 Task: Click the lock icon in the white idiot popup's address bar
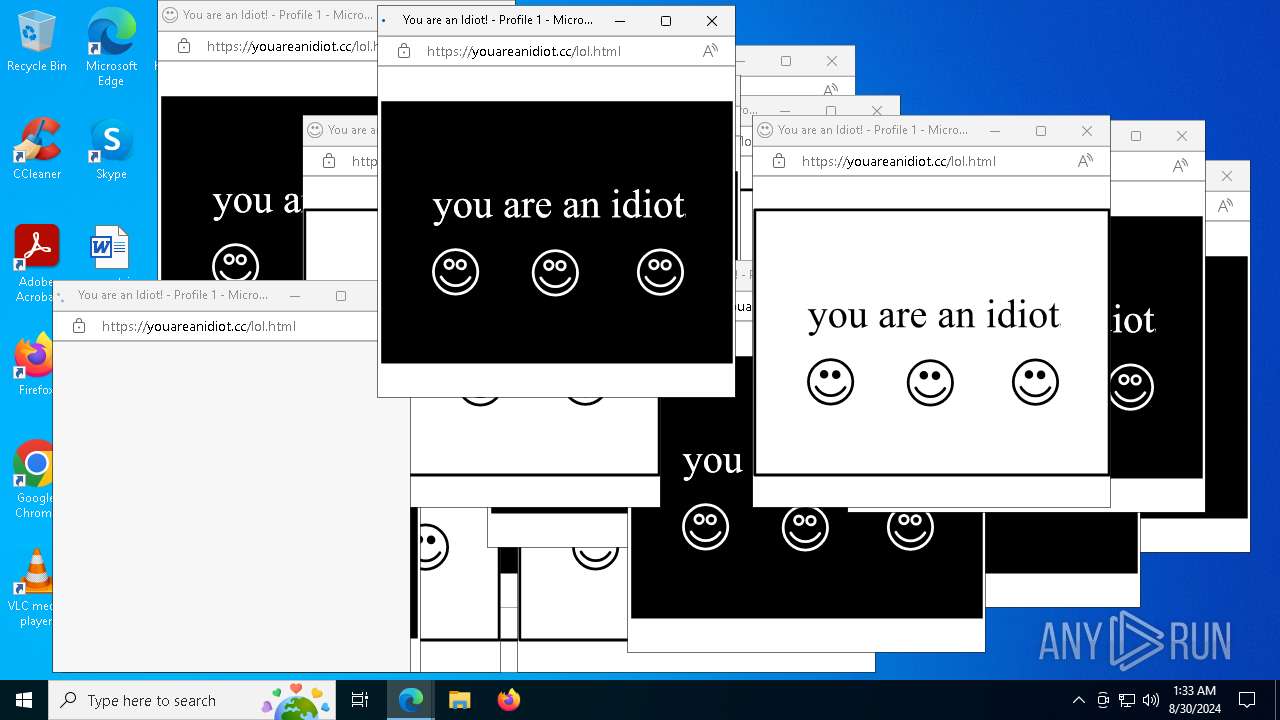click(x=779, y=161)
